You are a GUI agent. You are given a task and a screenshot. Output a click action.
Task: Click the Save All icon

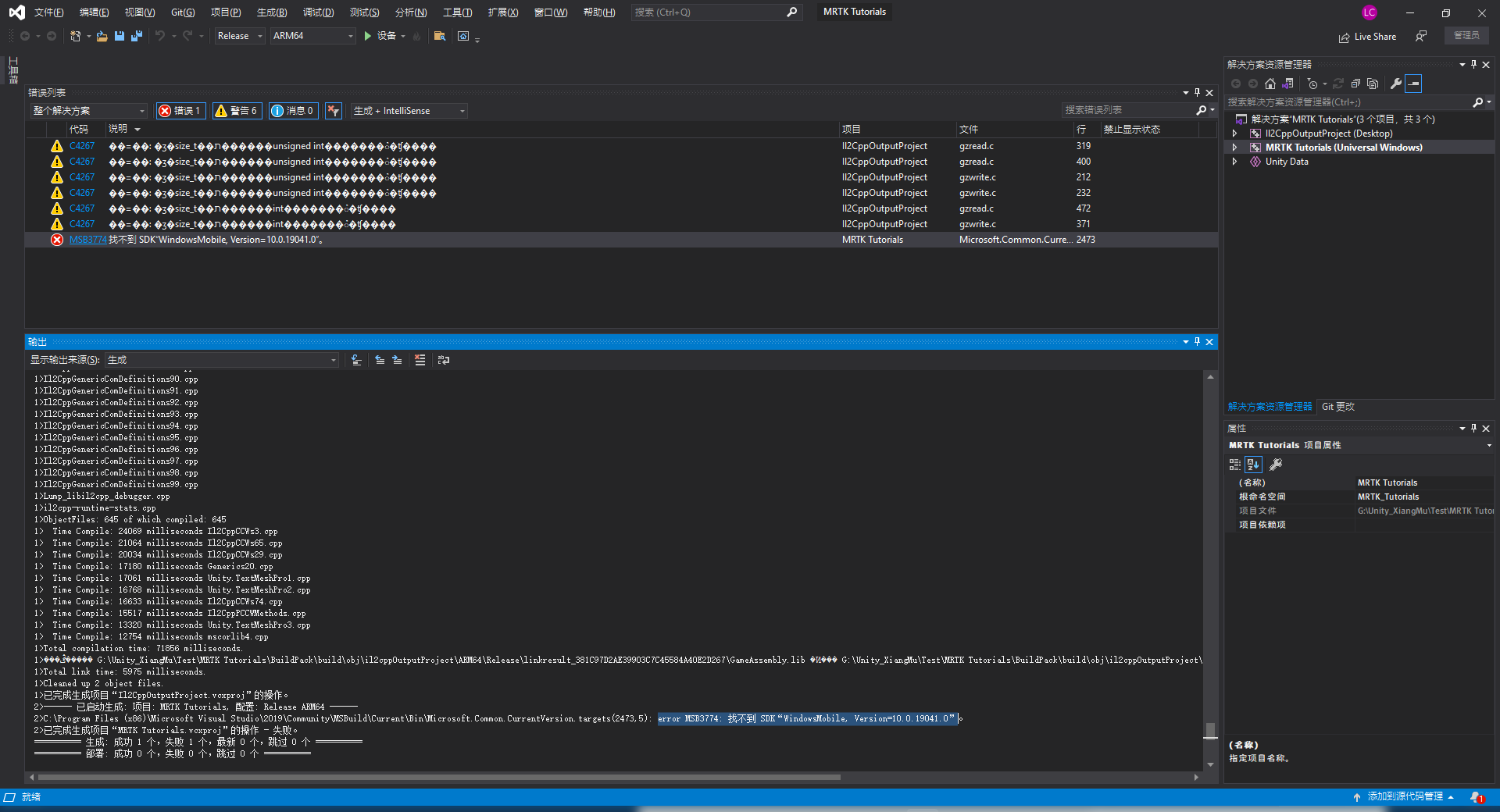[137, 36]
